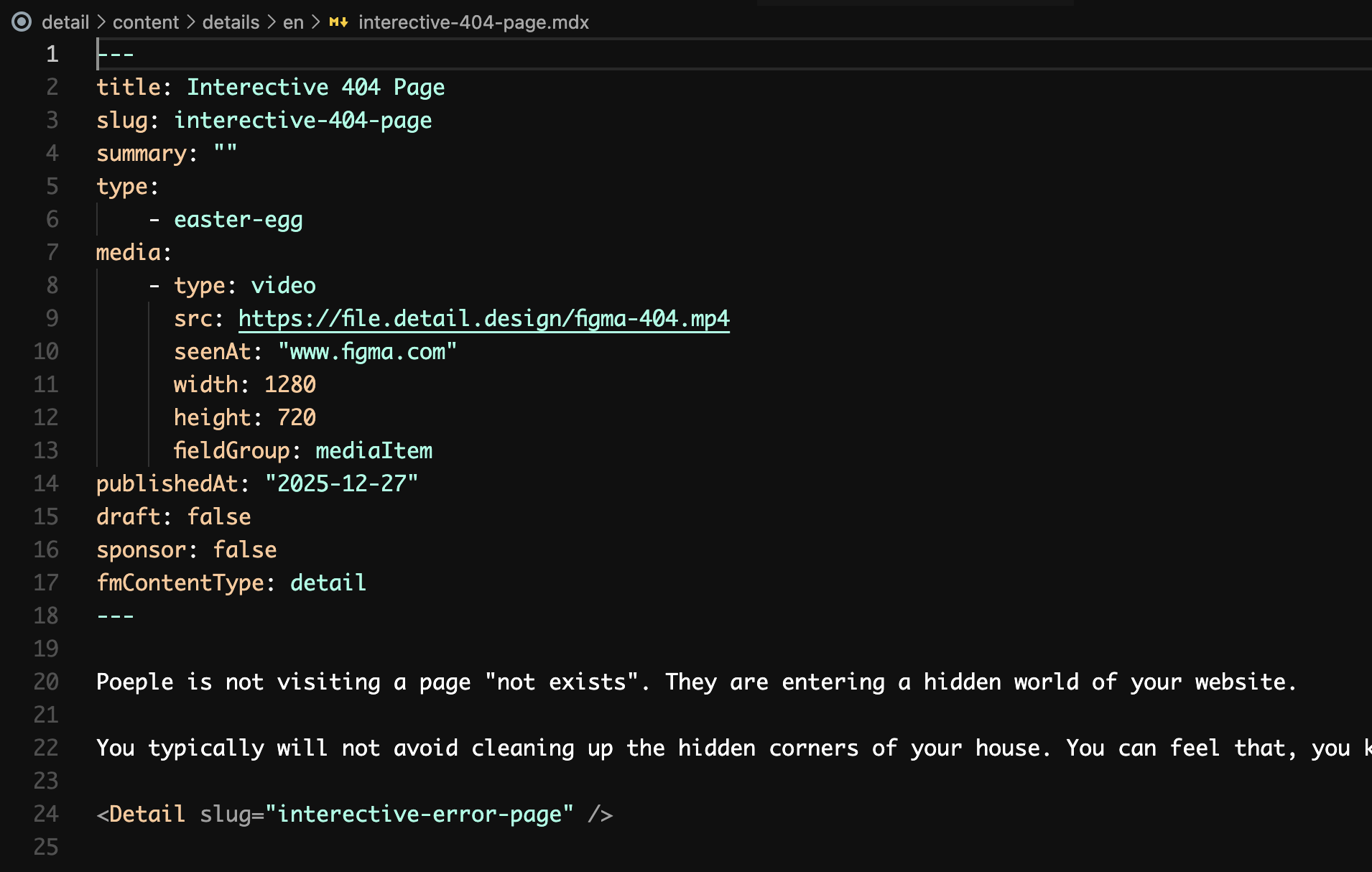Open the 'detail' breadcrumb folder

click(65, 22)
